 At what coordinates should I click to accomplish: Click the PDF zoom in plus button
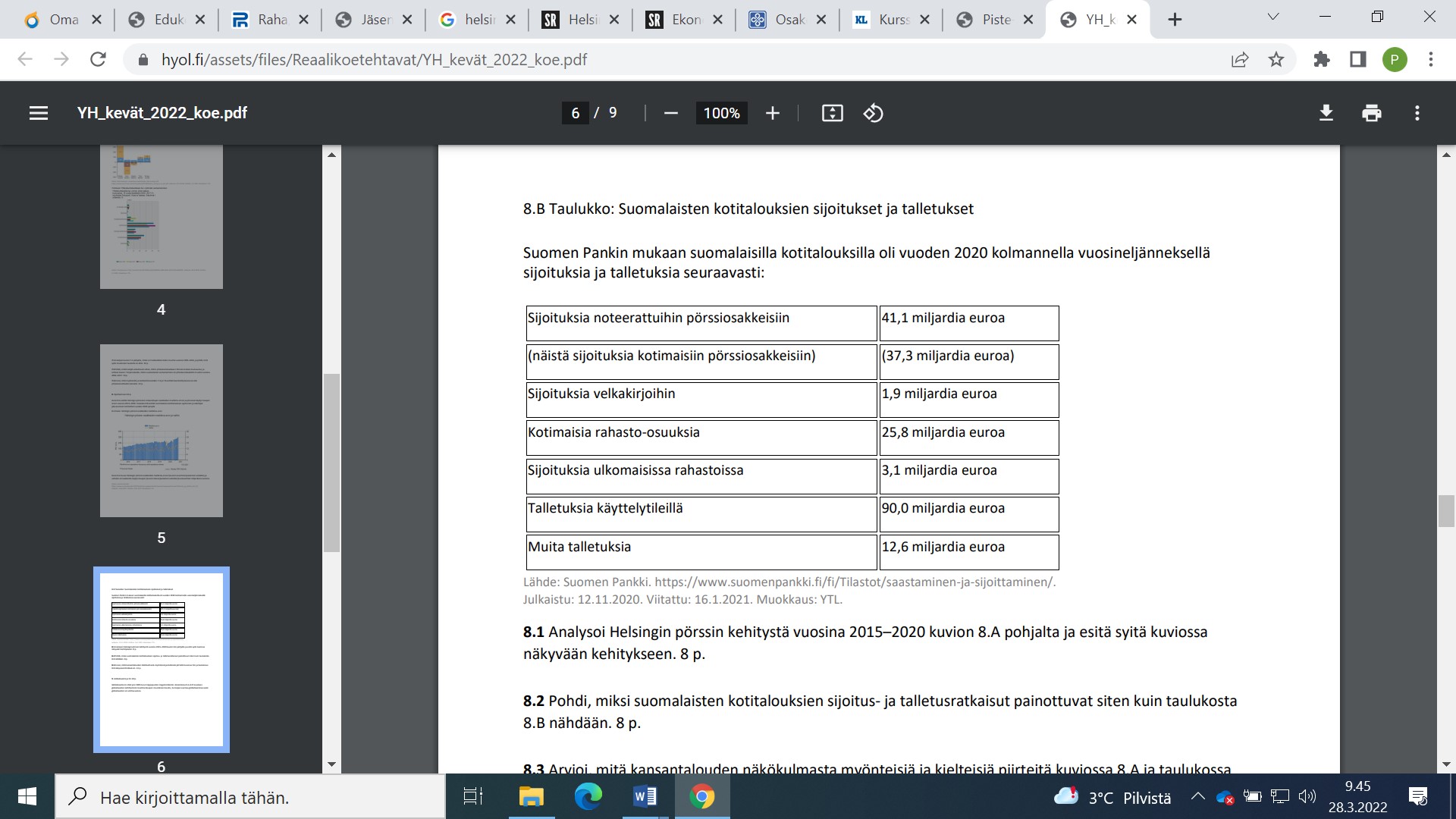(x=772, y=113)
